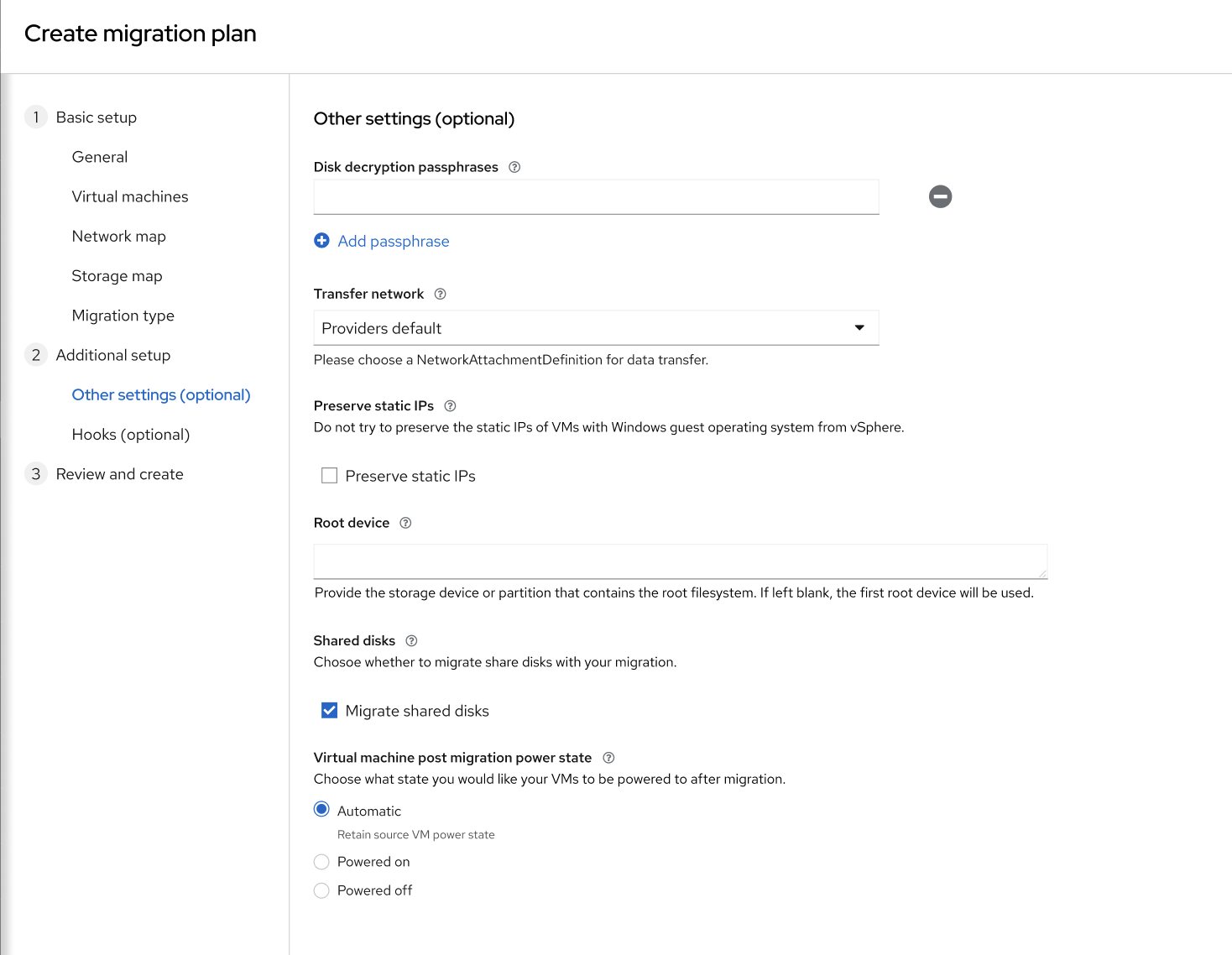This screenshot has height=955, width=1232.
Task: Jump to the Review and create step
Action: tap(119, 474)
